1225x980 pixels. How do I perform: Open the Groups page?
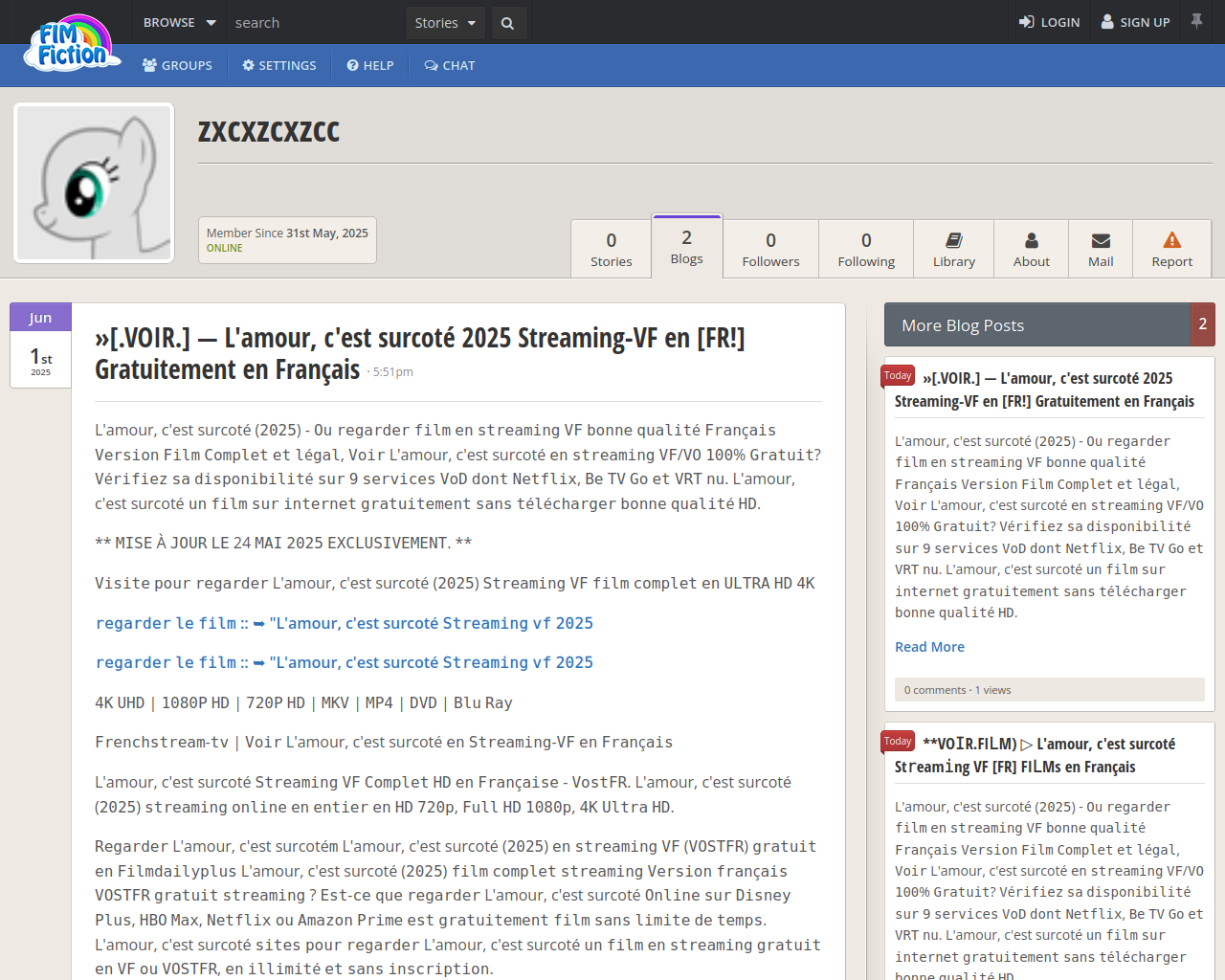tap(177, 65)
